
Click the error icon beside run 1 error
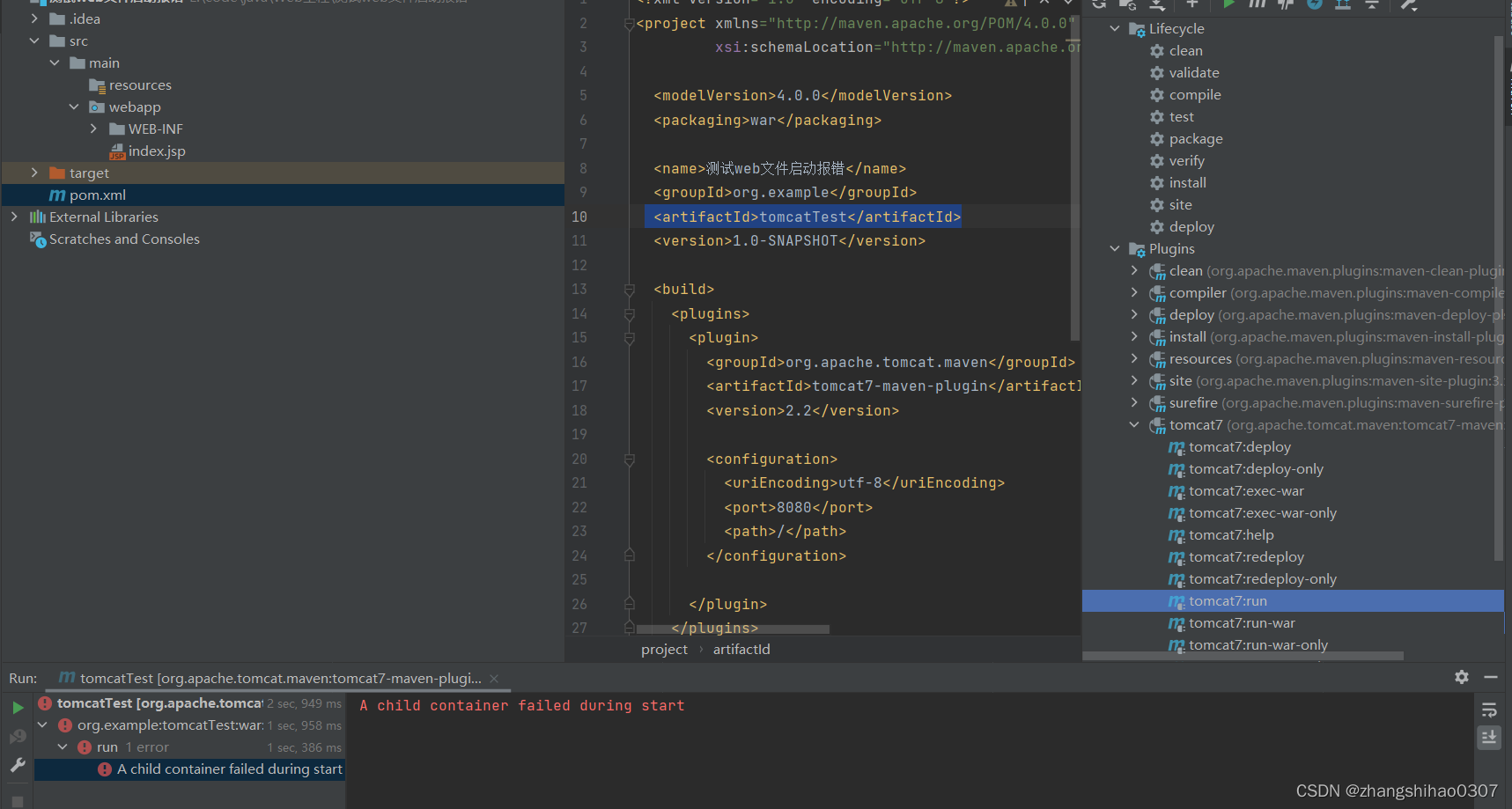pyautogui.click(x=85, y=747)
